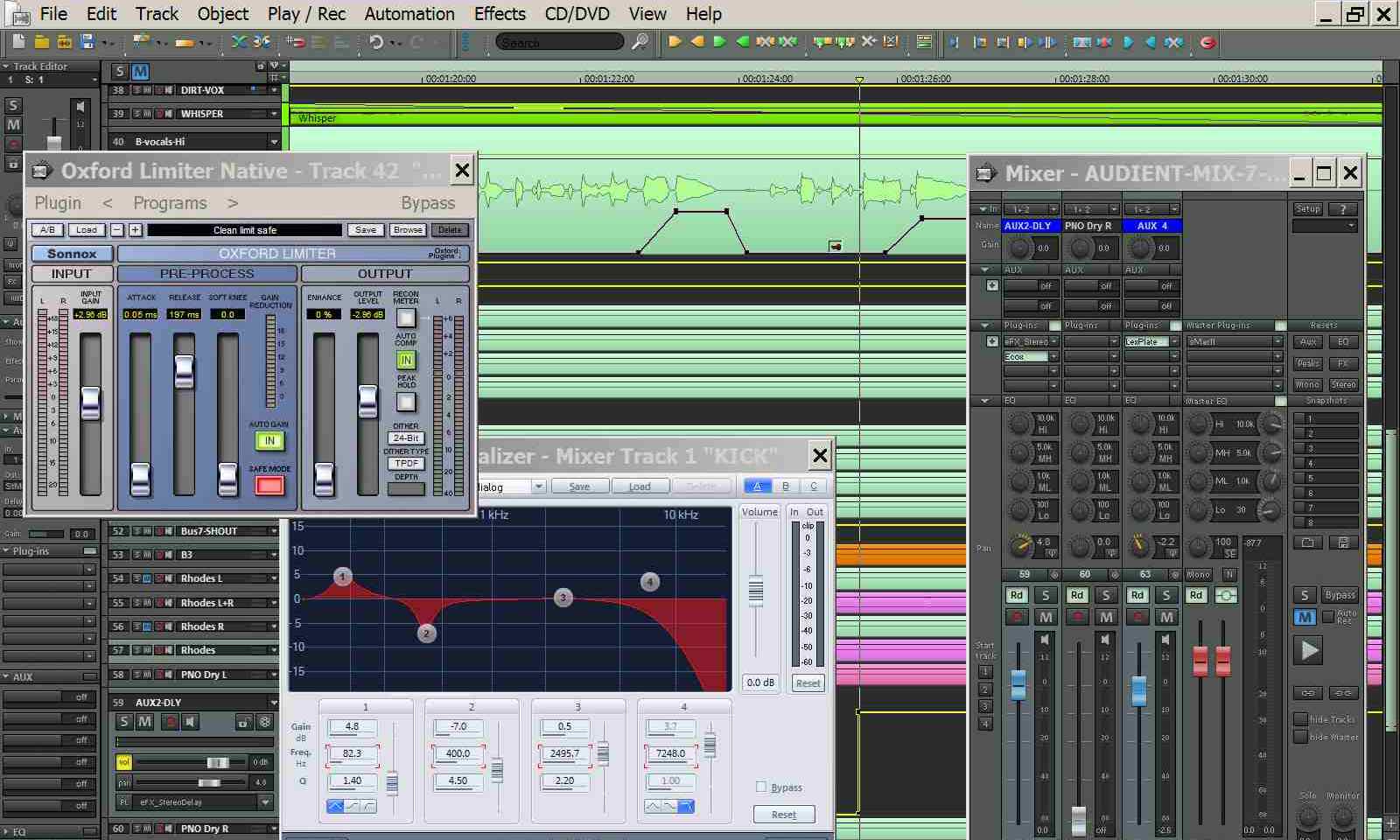Click the equalizer Volume slider handle
1400x840 pixels.
pos(756,591)
